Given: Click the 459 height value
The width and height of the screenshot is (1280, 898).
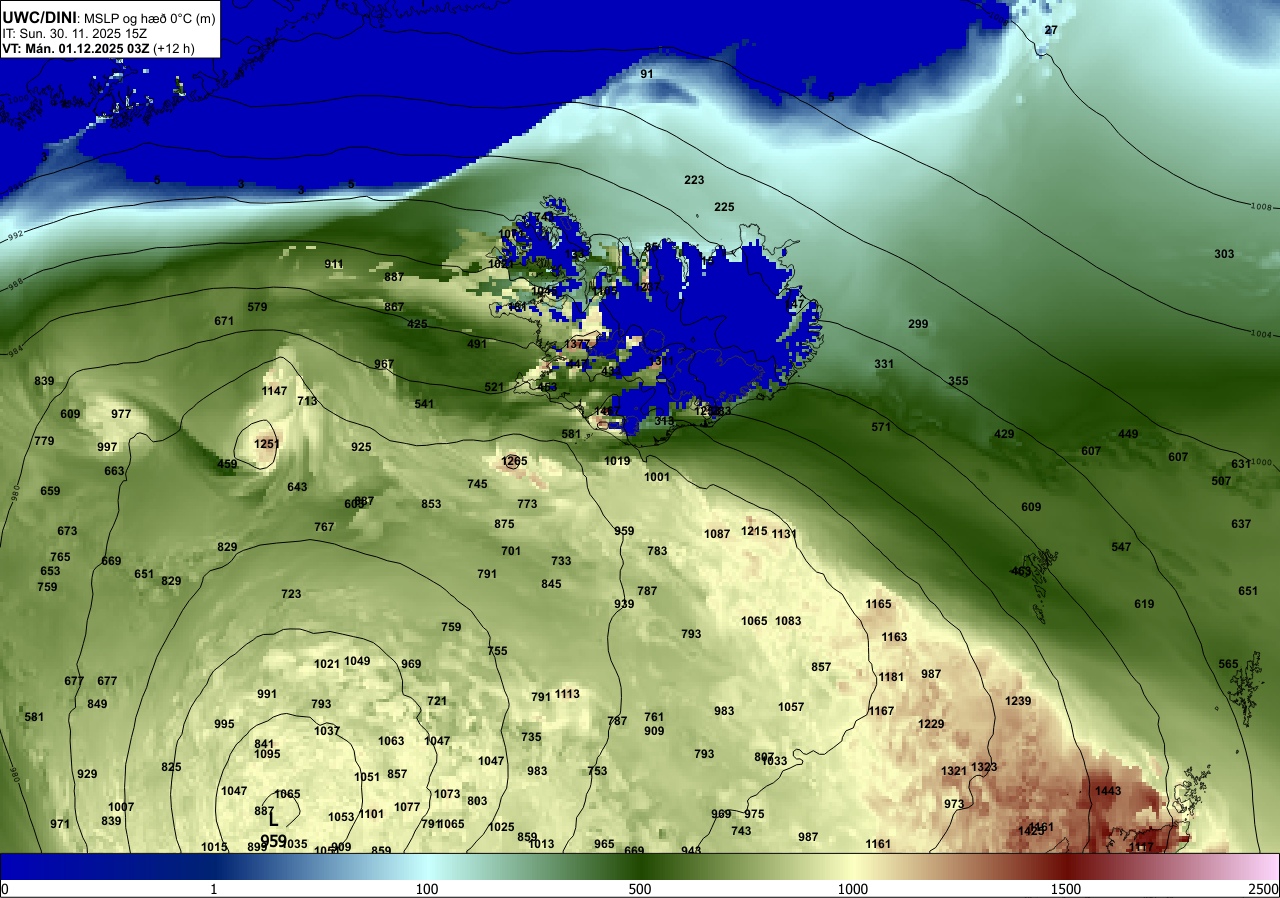Looking at the screenshot, I should coord(227,464).
